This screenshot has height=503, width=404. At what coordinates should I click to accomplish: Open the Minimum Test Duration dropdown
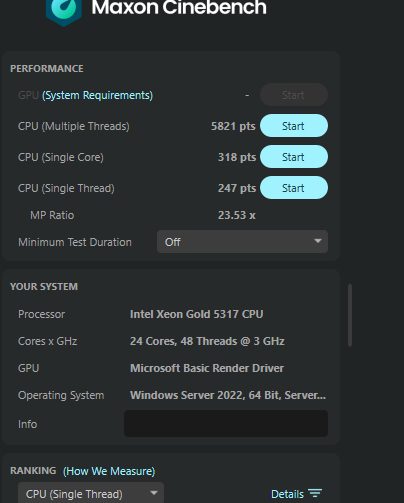click(x=242, y=242)
